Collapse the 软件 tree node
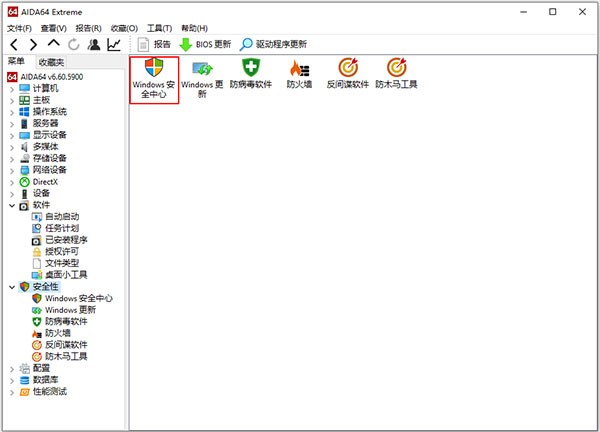 click(12, 205)
